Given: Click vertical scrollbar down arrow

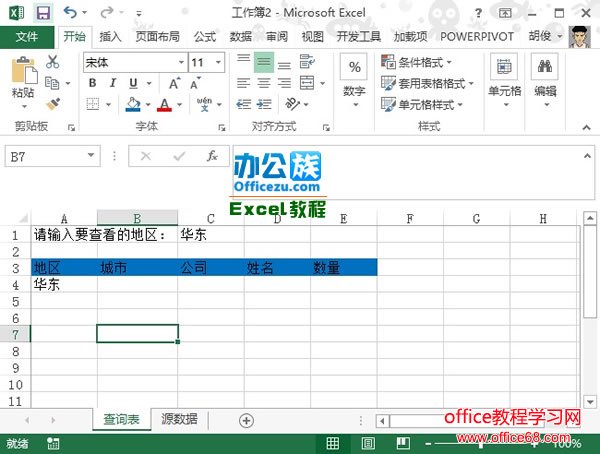Looking at the screenshot, I should click(x=590, y=402).
